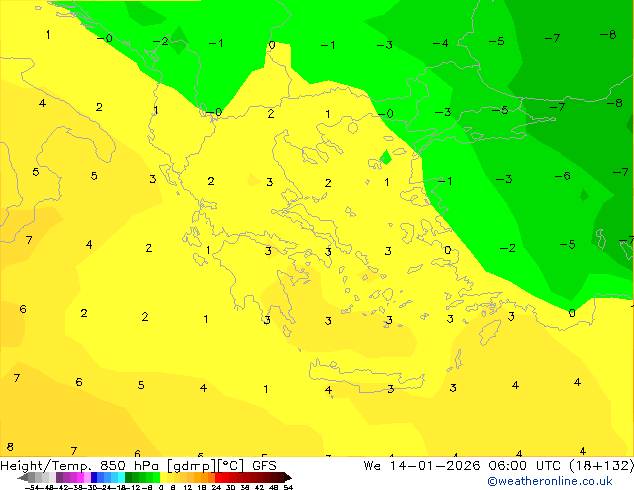Click the 3 value over Crete island
Viewport: 634px width, 490px height.
pyautogui.click(x=390, y=389)
